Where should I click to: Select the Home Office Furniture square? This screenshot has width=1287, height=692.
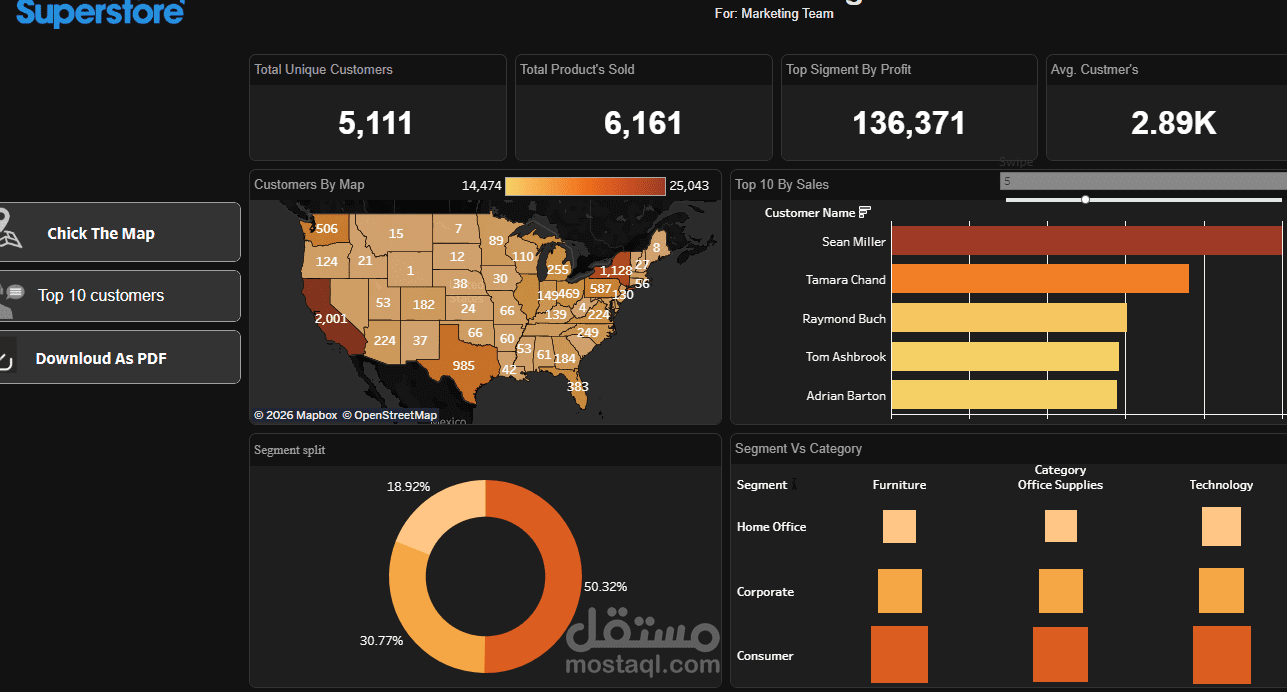point(899,527)
